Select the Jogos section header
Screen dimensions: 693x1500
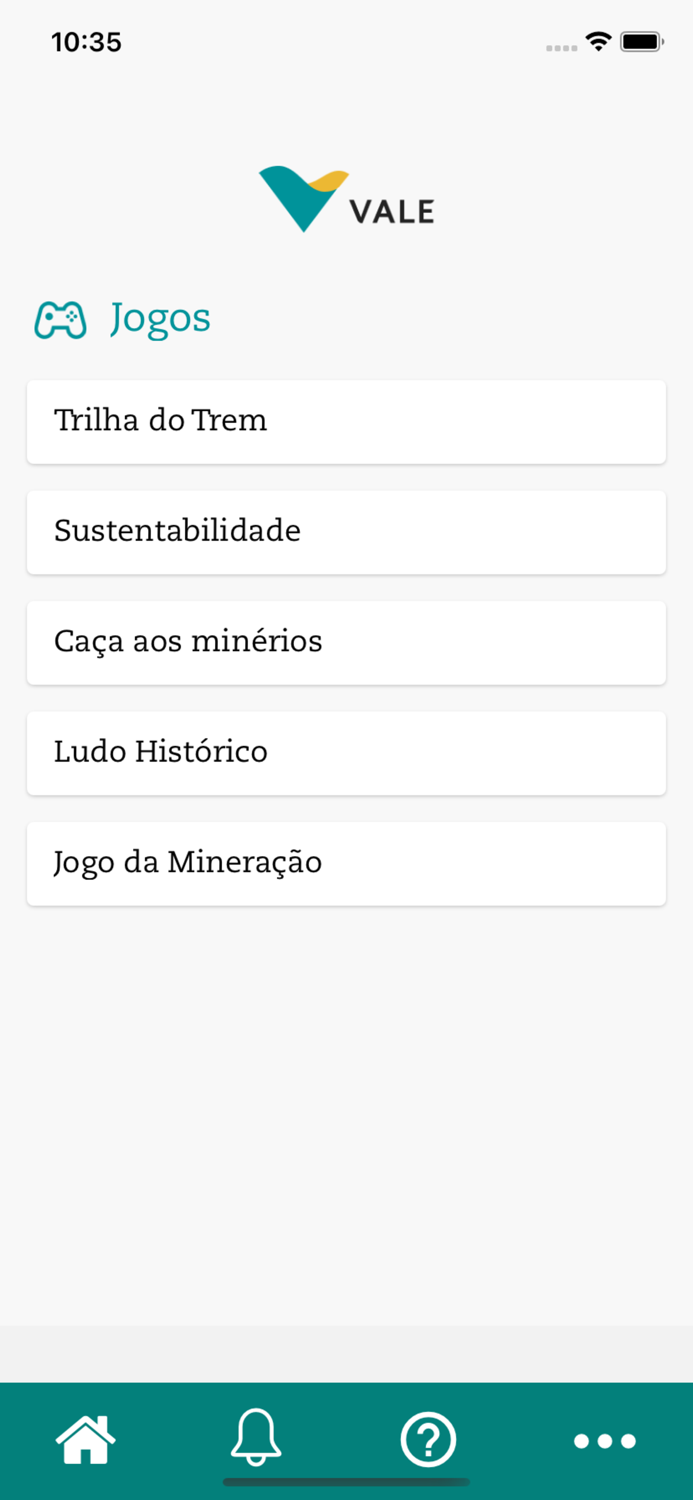pos(160,318)
